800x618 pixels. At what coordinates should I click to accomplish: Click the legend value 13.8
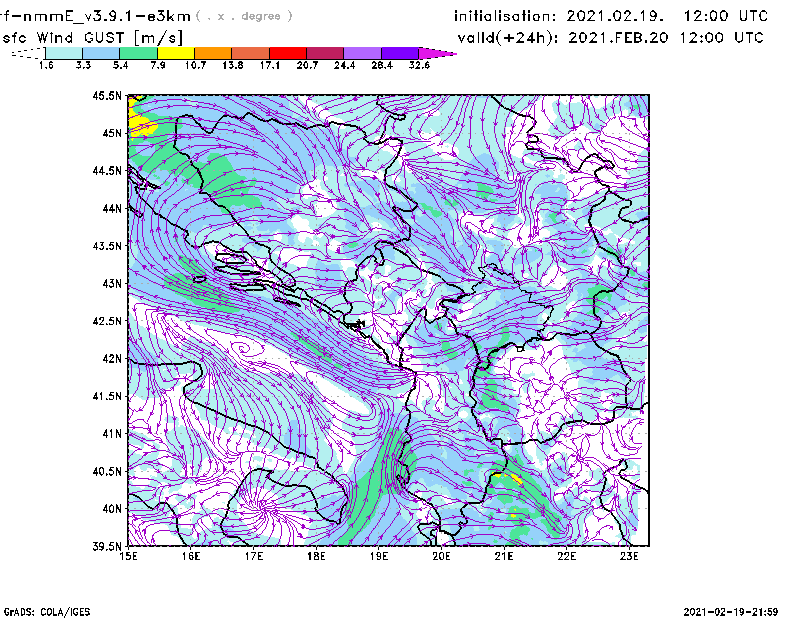click(x=233, y=65)
